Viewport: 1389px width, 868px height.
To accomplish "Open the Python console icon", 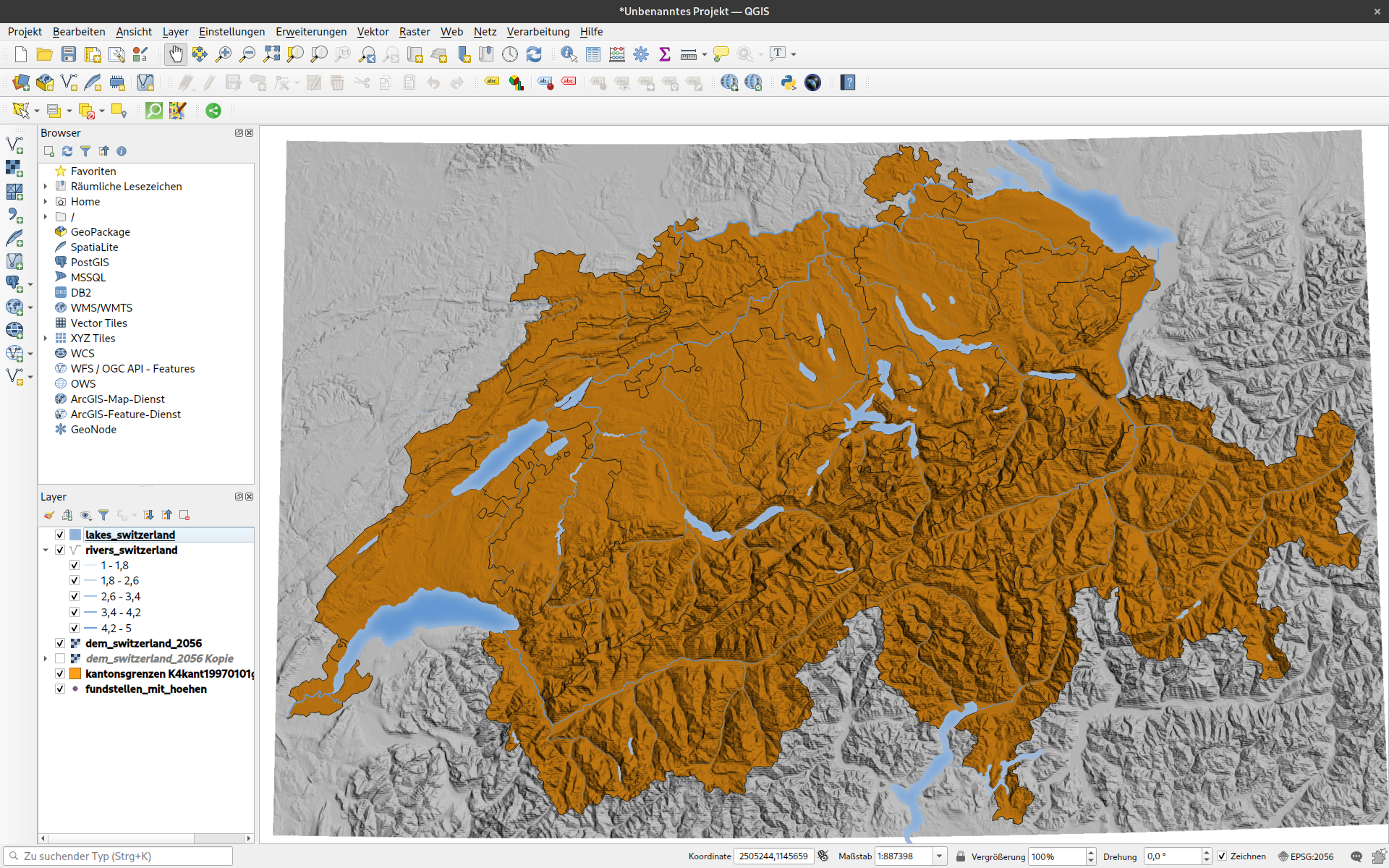I will click(x=789, y=82).
